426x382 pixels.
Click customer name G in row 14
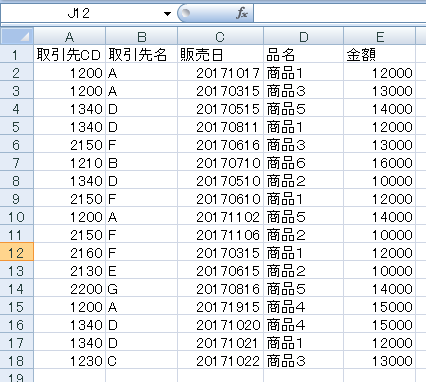tap(142, 289)
